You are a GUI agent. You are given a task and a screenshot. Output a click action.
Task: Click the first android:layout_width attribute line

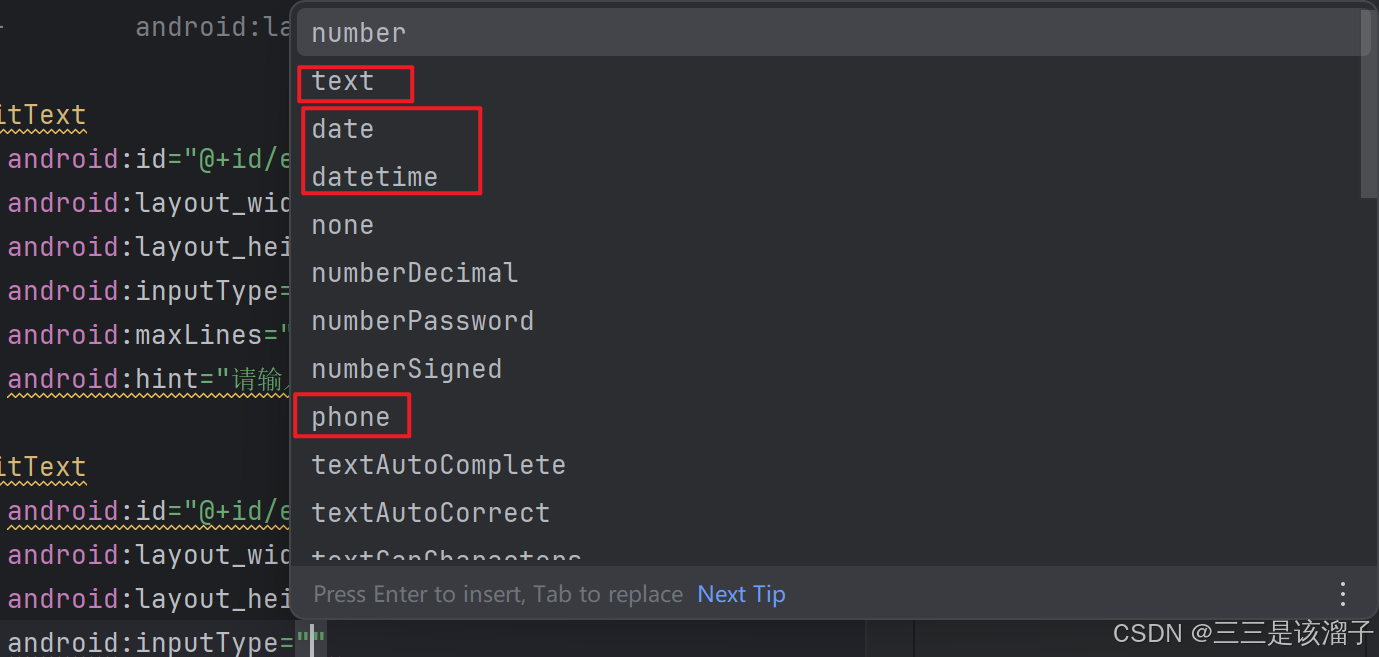(150, 203)
